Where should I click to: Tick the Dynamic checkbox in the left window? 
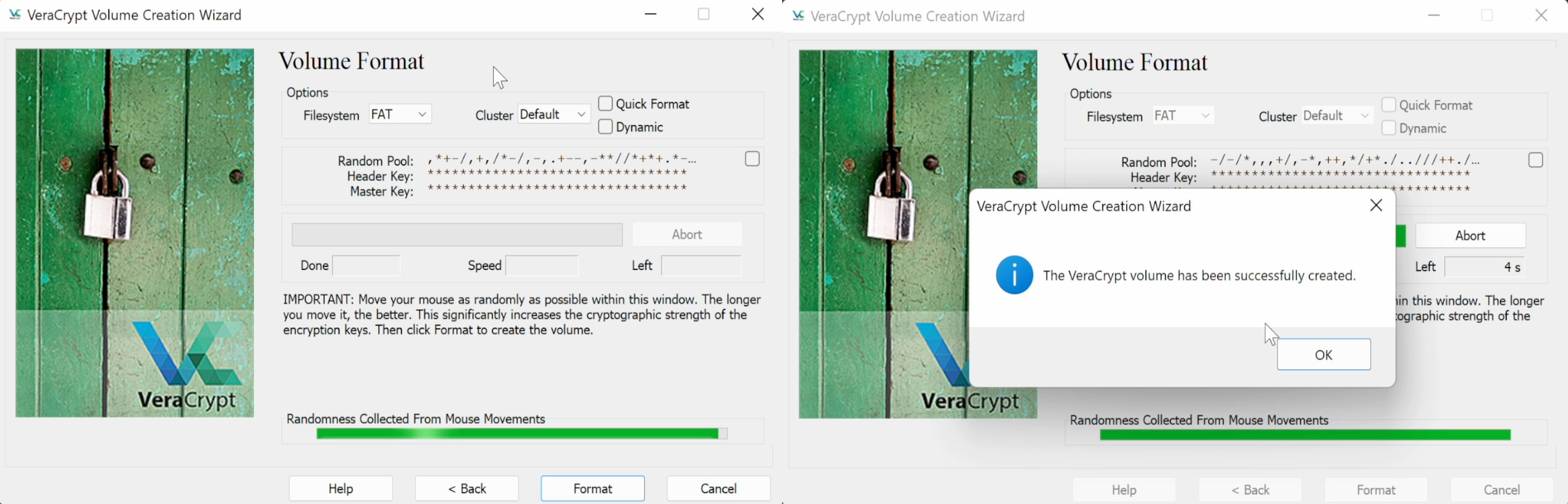605,127
